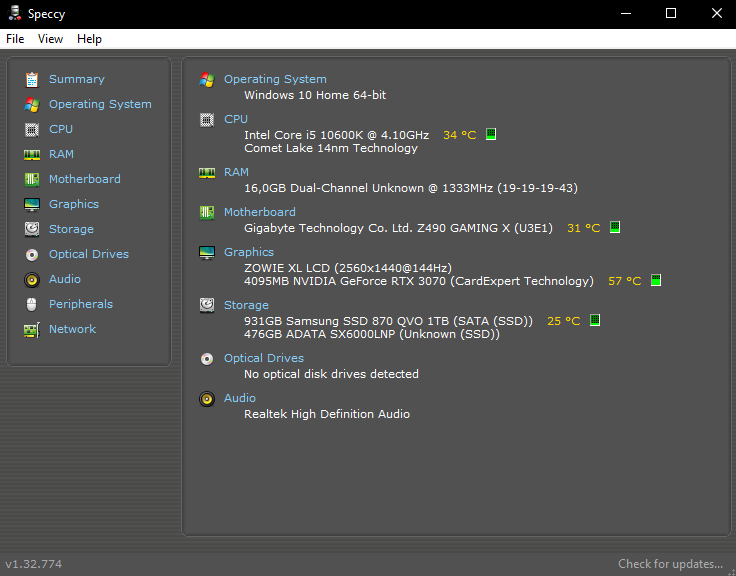Click the Peripherals mouse icon in sidebar

click(x=32, y=304)
